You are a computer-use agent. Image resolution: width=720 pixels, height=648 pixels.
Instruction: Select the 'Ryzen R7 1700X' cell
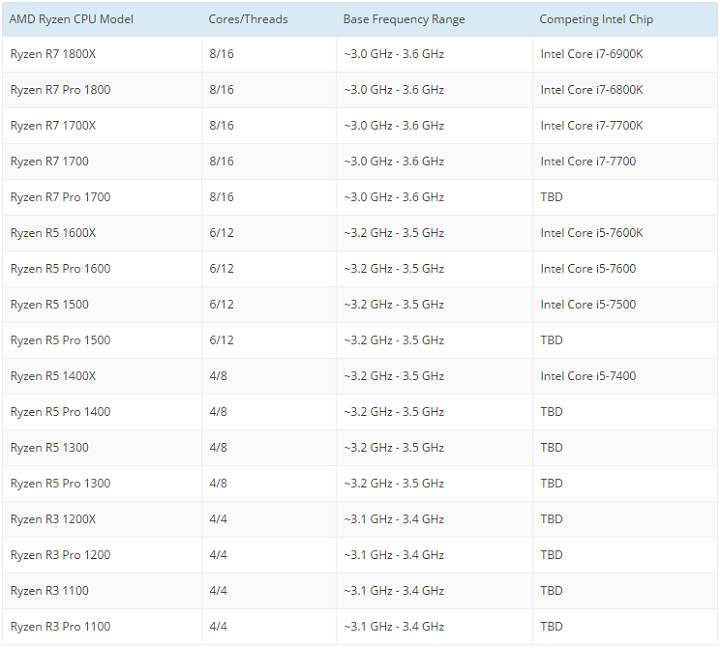pos(101,126)
